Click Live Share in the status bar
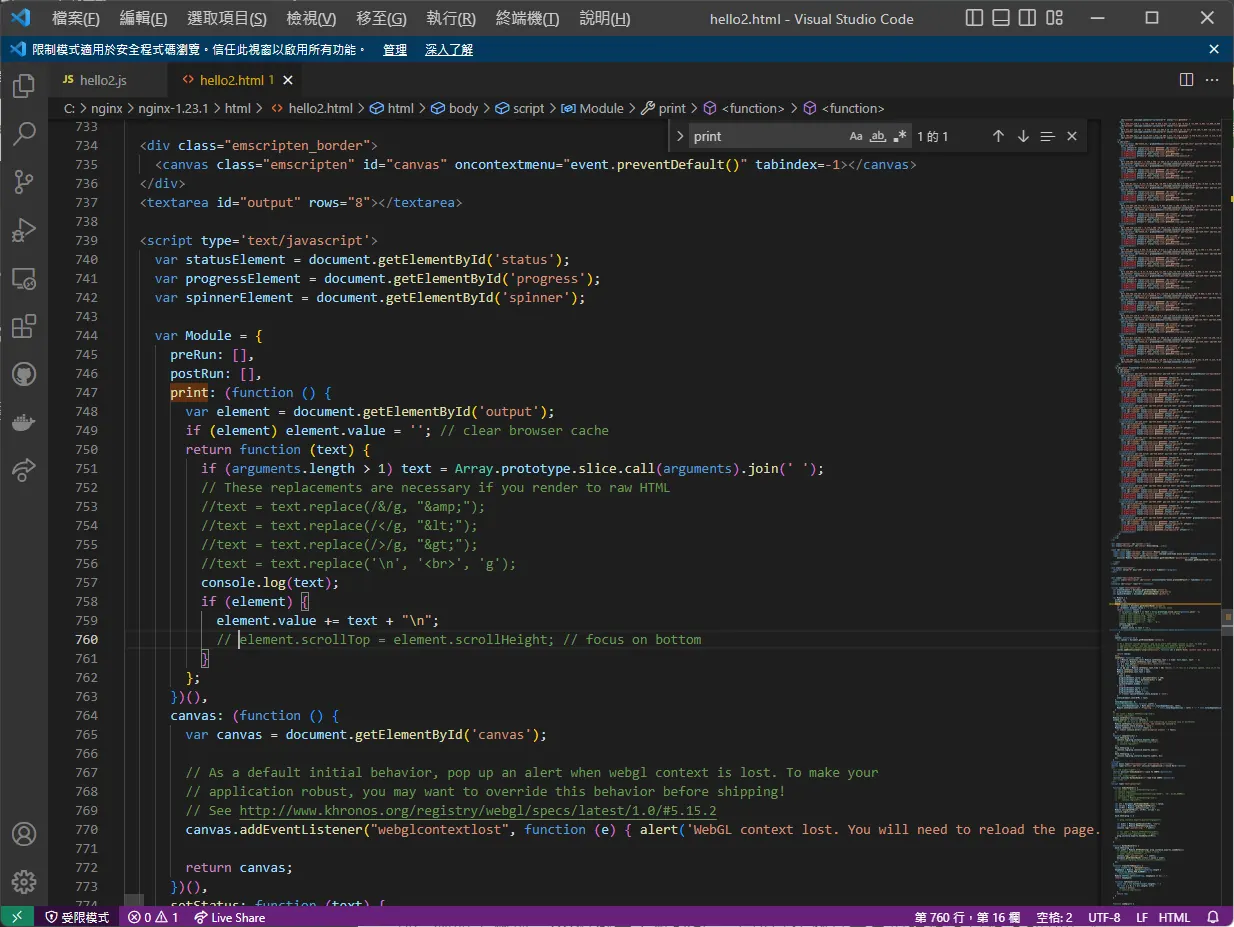The image size is (1234, 927). [230, 917]
